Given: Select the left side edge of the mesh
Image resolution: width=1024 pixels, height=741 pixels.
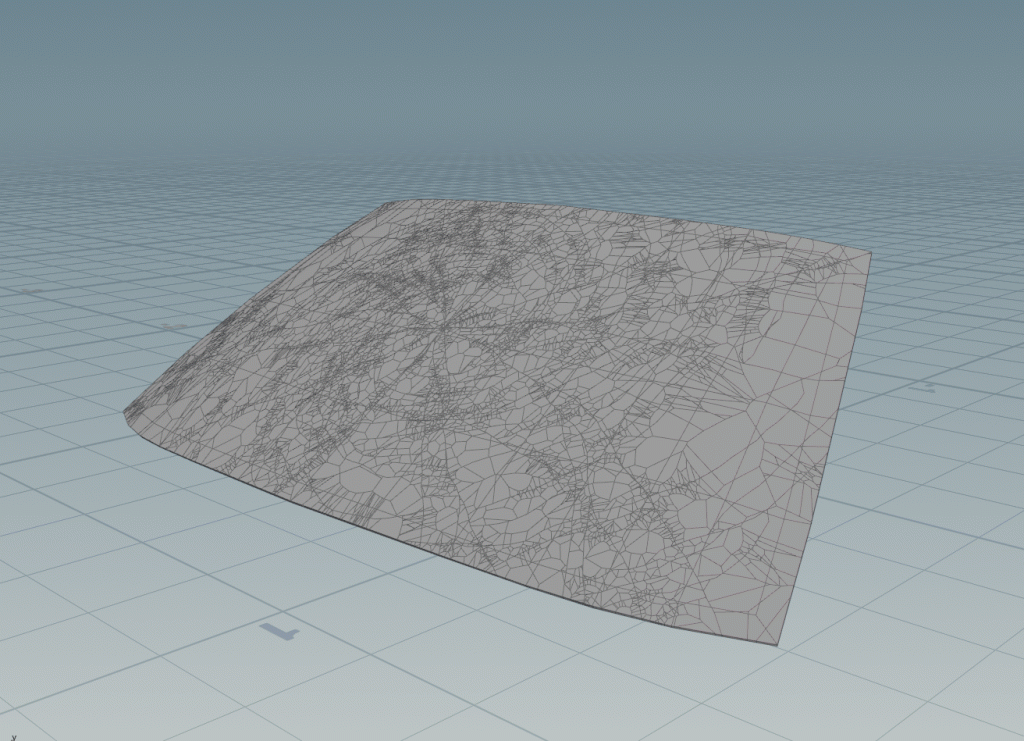Looking at the screenshot, I should (255, 300).
